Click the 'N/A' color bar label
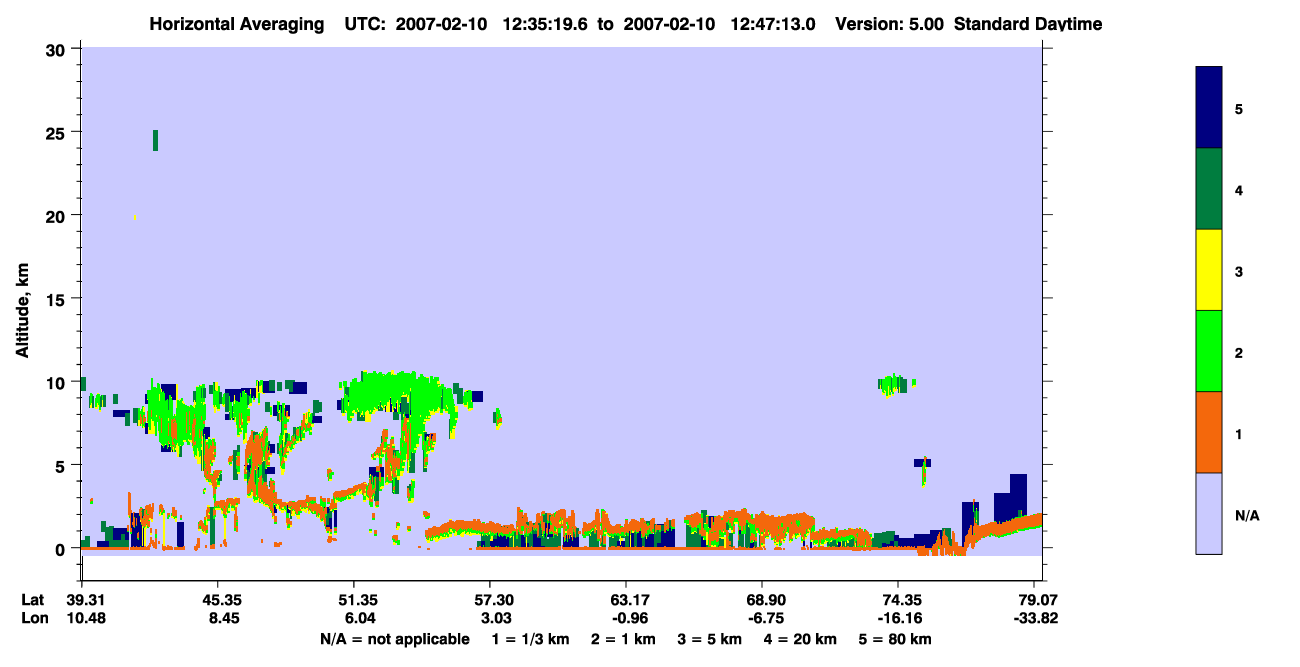Screen dimensions: 1300x667 [x=1246, y=515]
